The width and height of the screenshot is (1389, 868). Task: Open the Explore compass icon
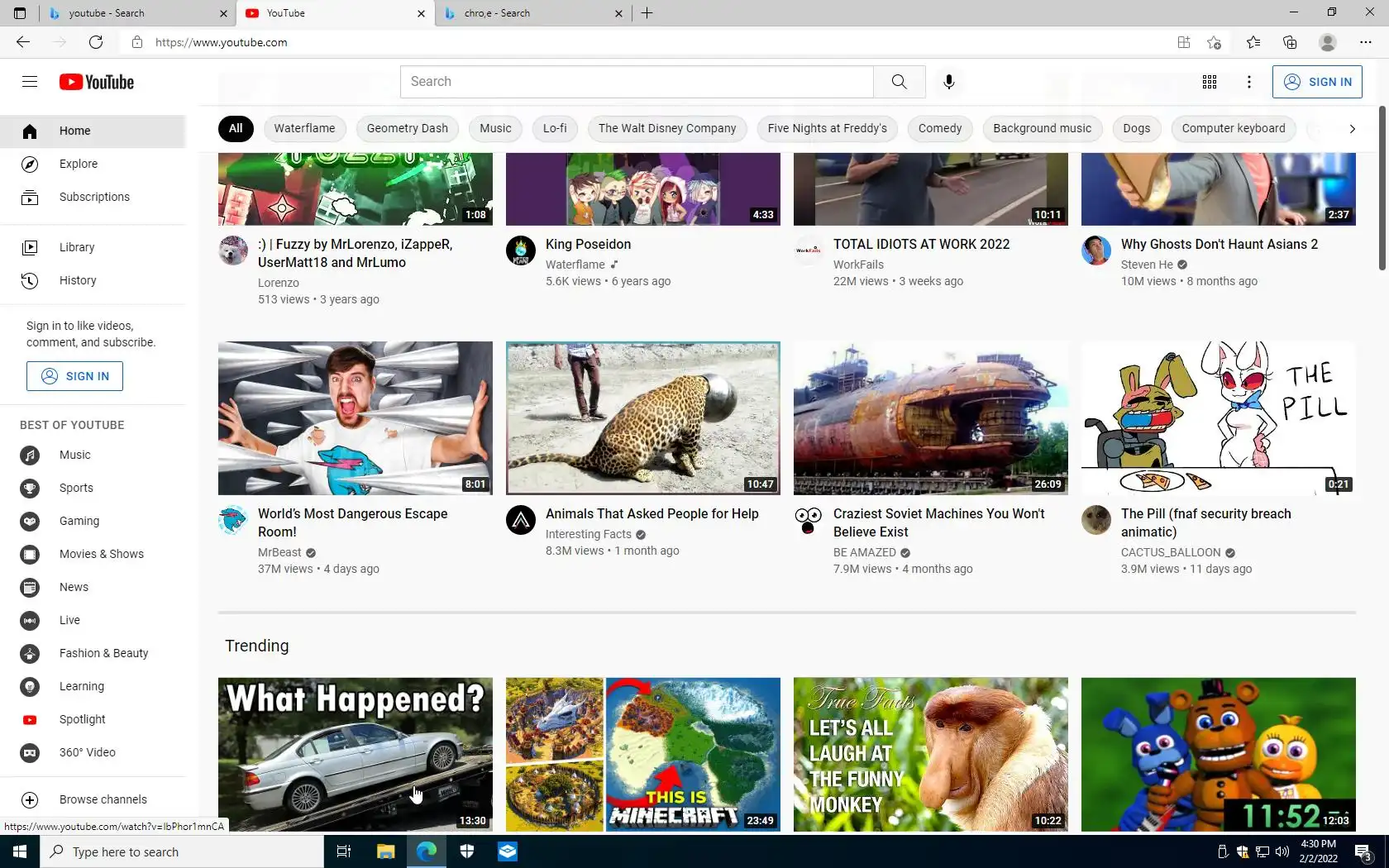[x=30, y=164]
